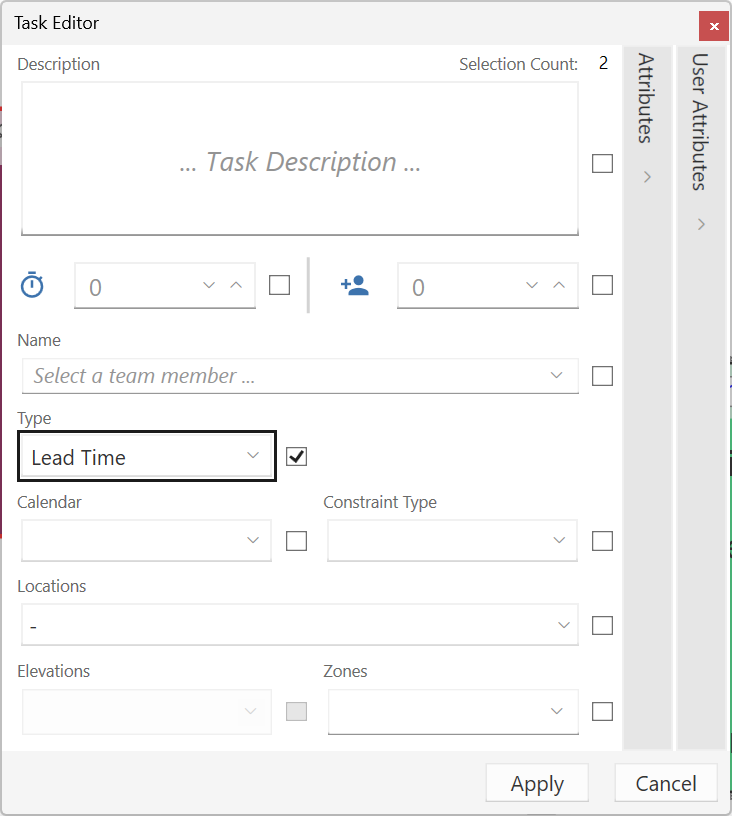The width and height of the screenshot is (732, 816).
Task: Click the Cancel button
Action: (x=666, y=784)
